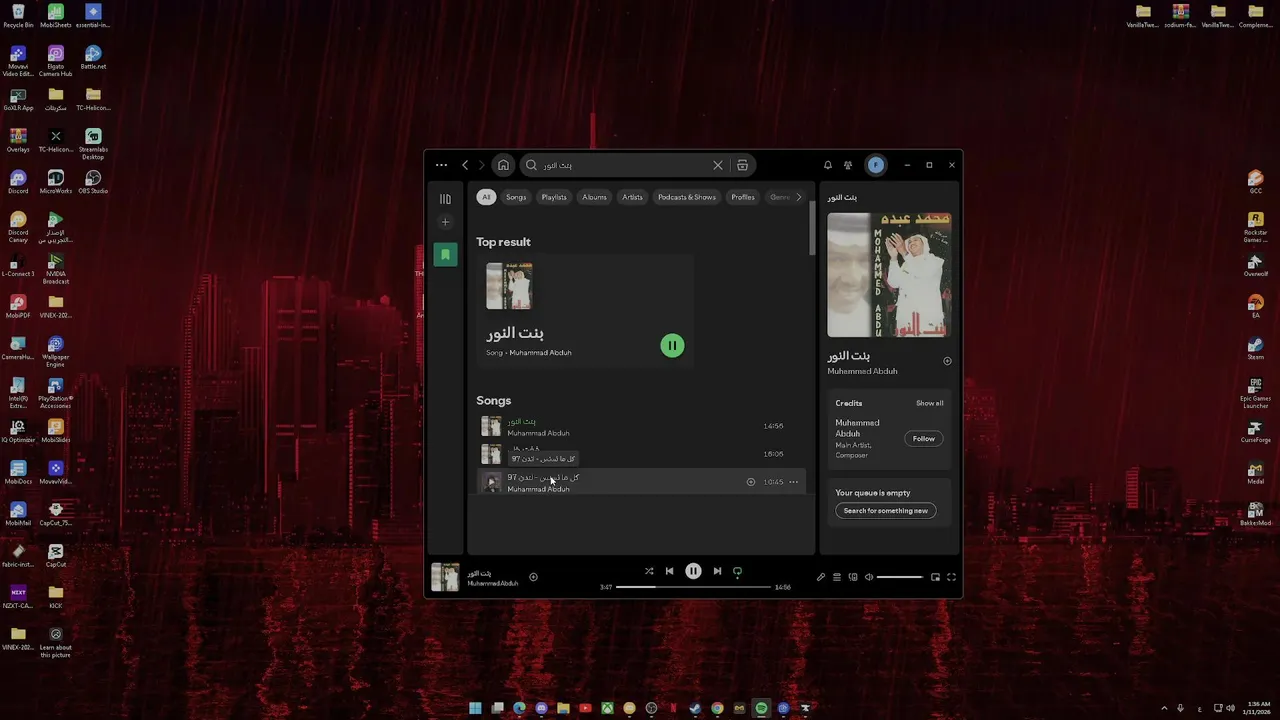Toggle shuffle in the player bar
This screenshot has width=1280, height=720.
pyautogui.click(x=649, y=571)
